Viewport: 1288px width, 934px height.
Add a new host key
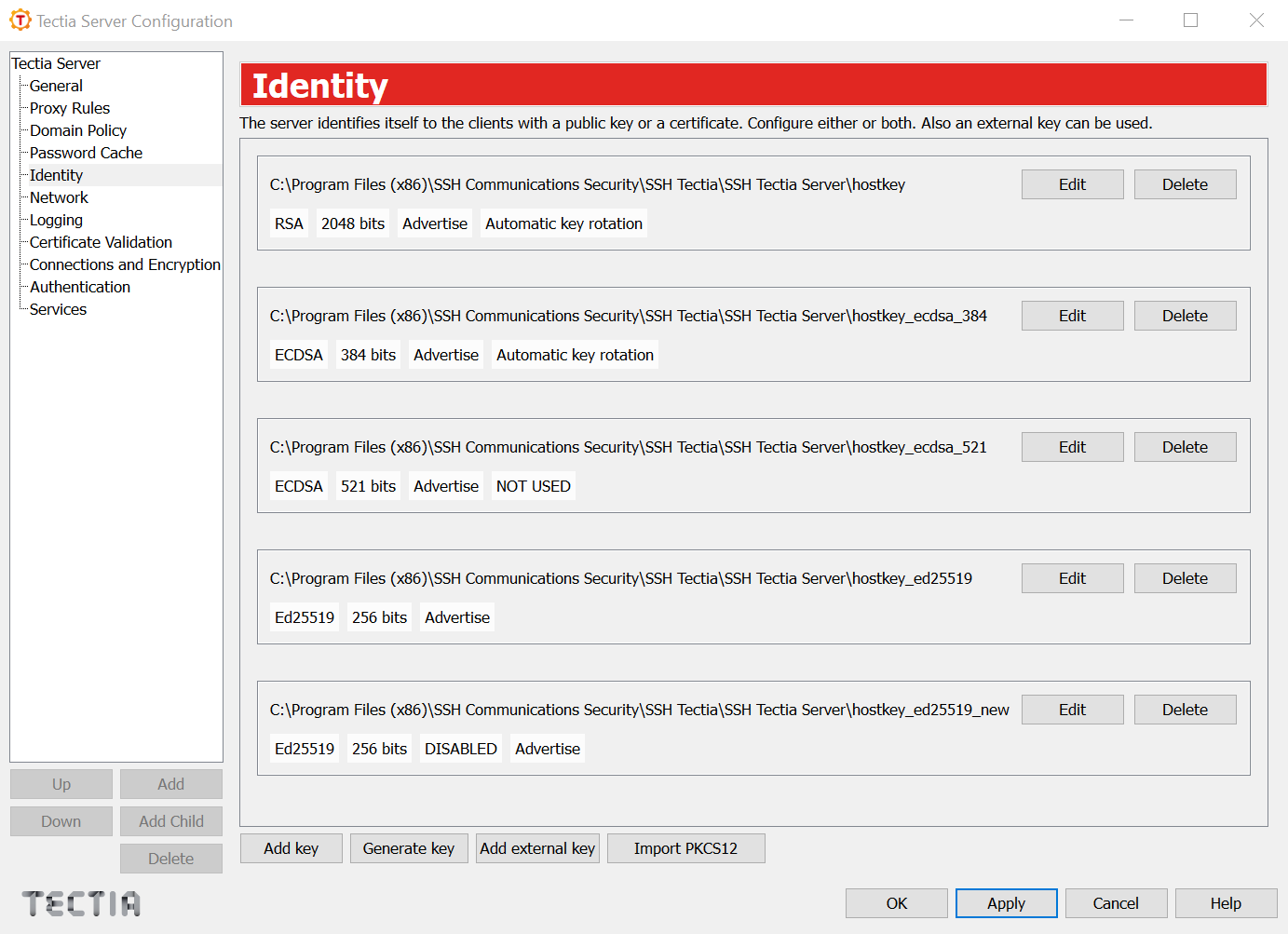click(291, 847)
